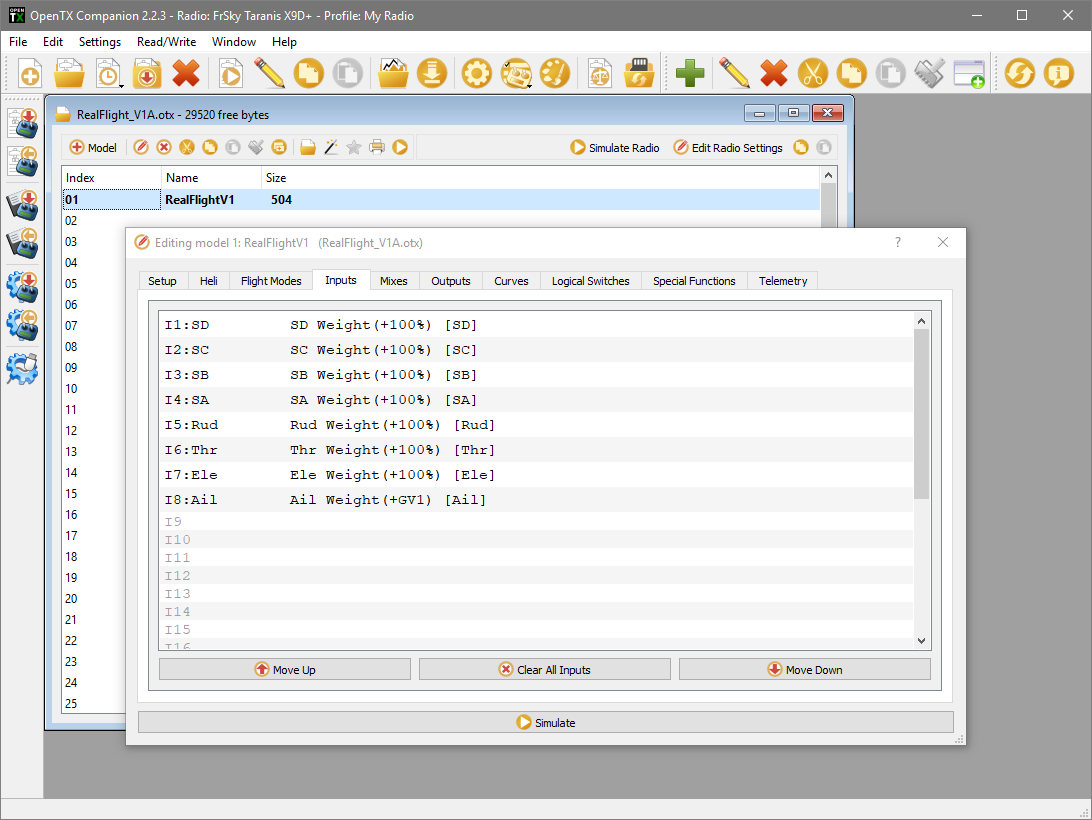Click the gear-and-wrench icon in left sidebar

click(22, 369)
